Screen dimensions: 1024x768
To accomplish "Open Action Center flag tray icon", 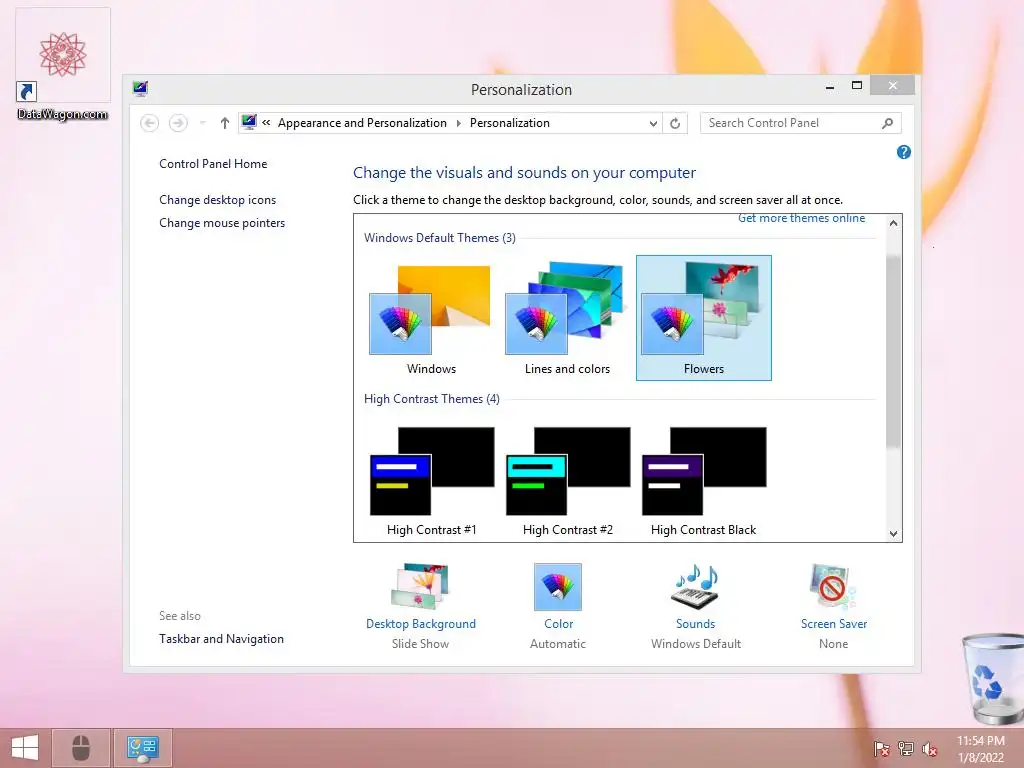I will 882,748.
